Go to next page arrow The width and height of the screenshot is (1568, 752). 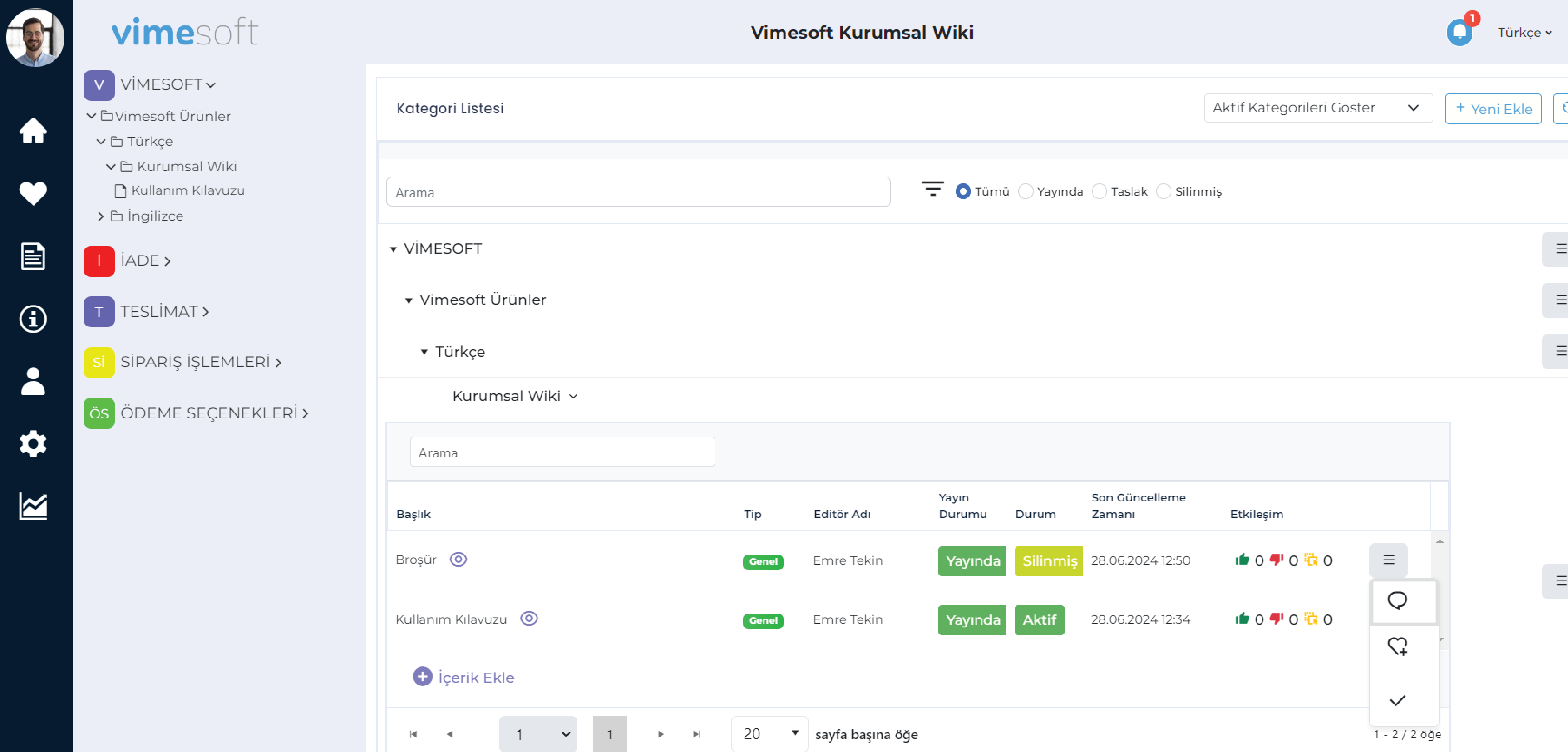pyautogui.click(x=661, y=734)
